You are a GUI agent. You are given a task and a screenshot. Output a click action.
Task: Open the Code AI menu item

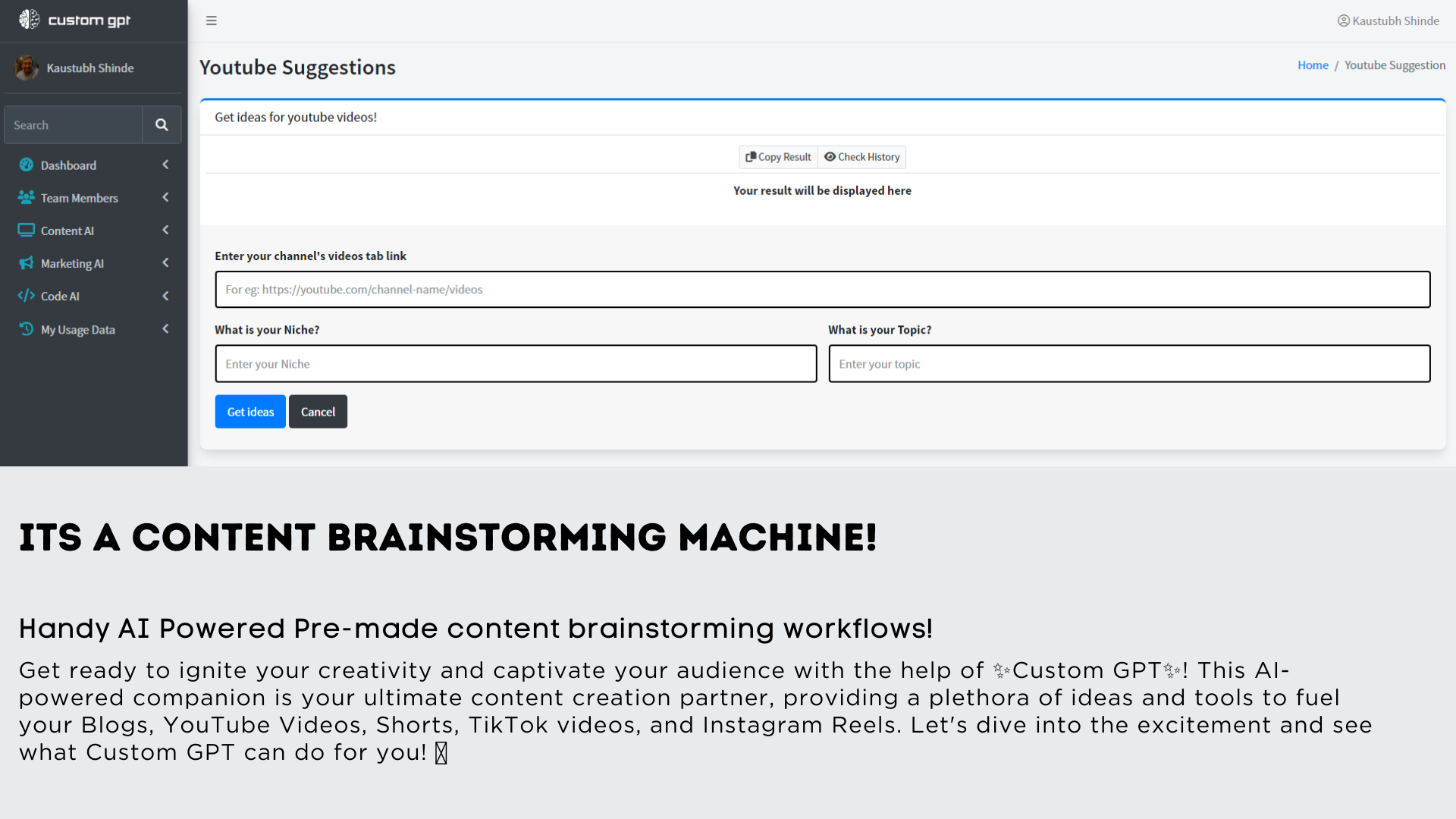[x=60, y=297]
